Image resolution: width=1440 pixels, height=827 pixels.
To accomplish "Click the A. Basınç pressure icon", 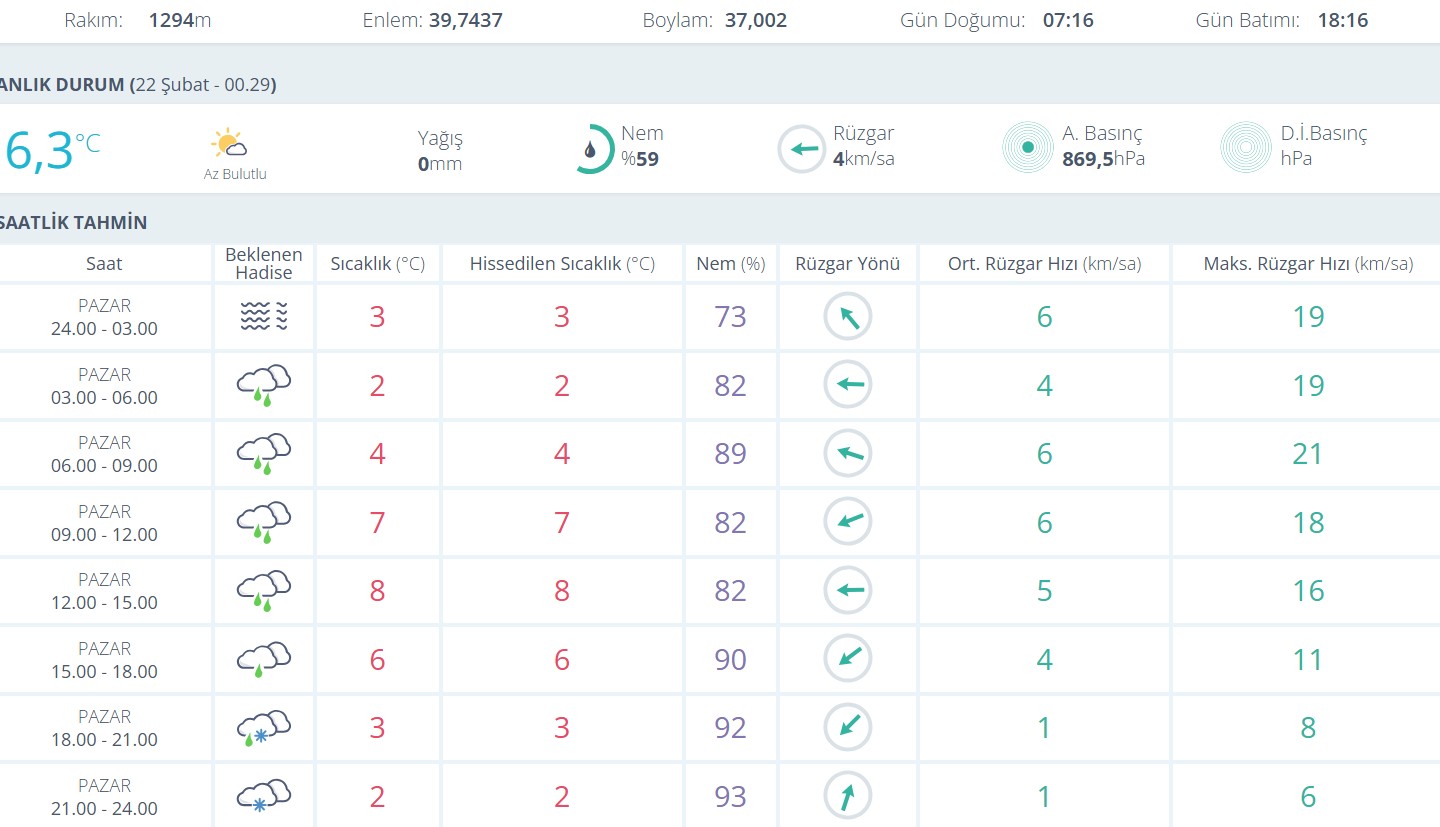I will [1027, 148].
